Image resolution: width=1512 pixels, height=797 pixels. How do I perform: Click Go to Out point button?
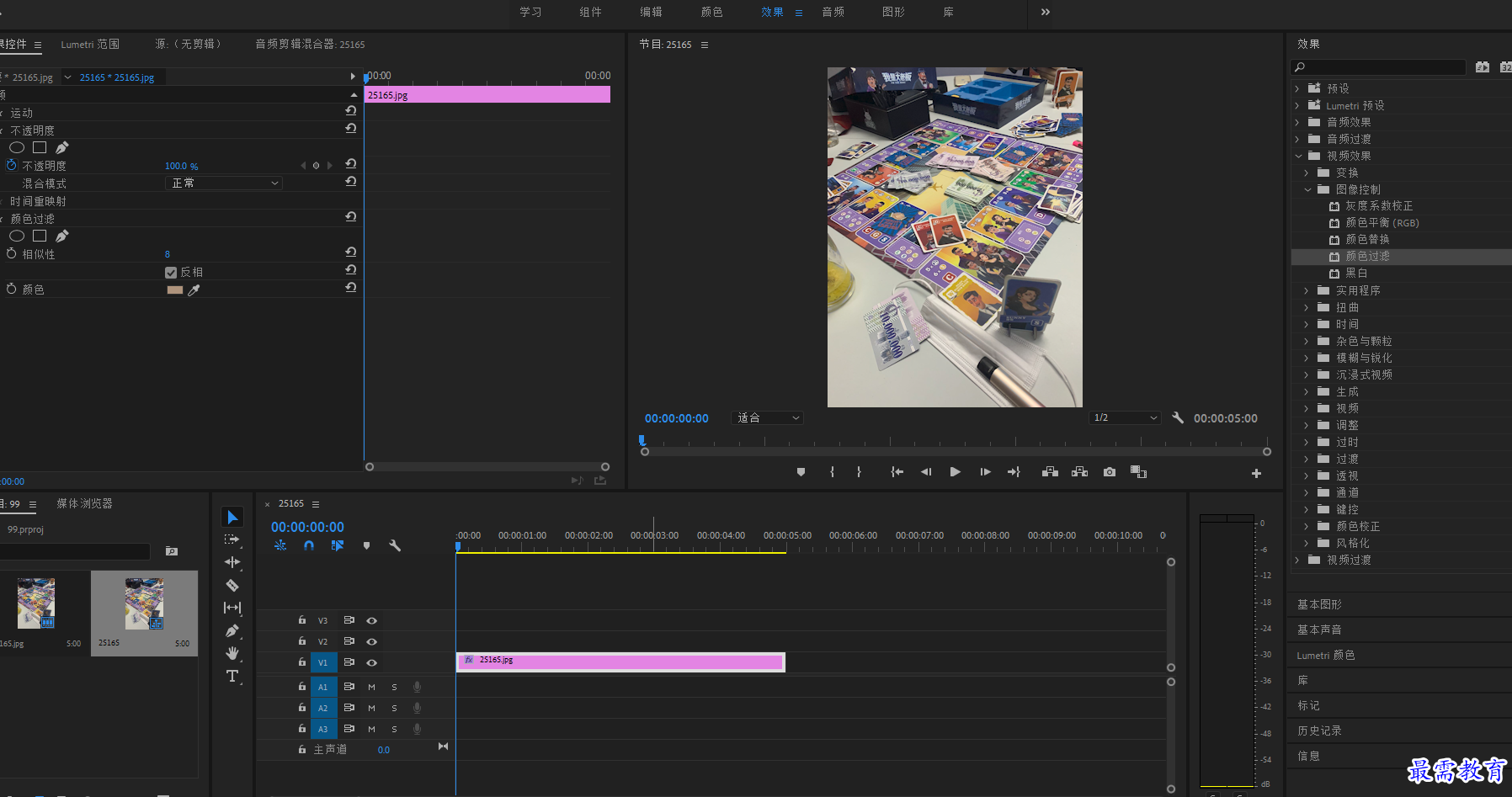click(1014, 472)
